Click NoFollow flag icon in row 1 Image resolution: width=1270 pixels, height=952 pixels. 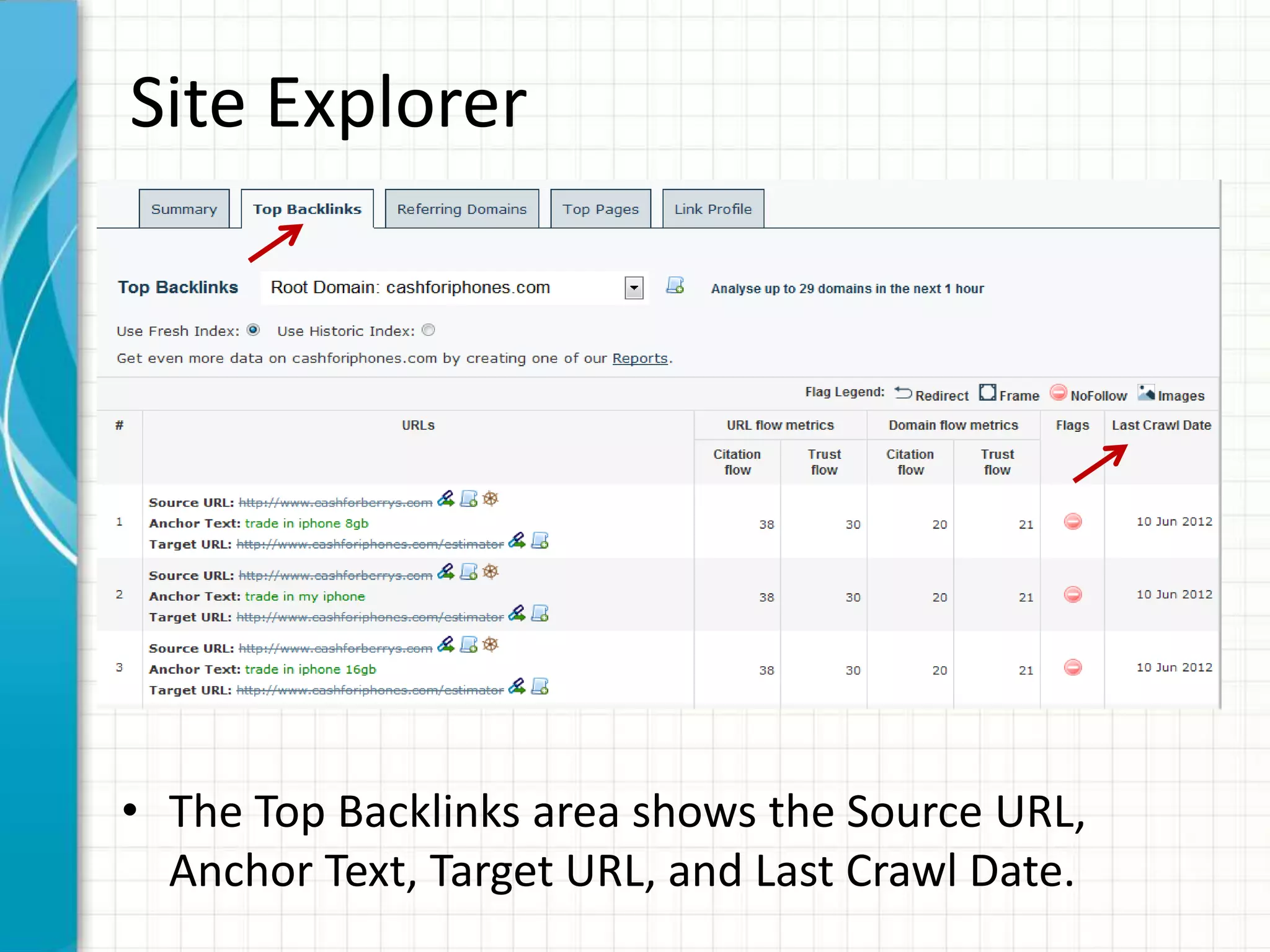[1073, 522]
